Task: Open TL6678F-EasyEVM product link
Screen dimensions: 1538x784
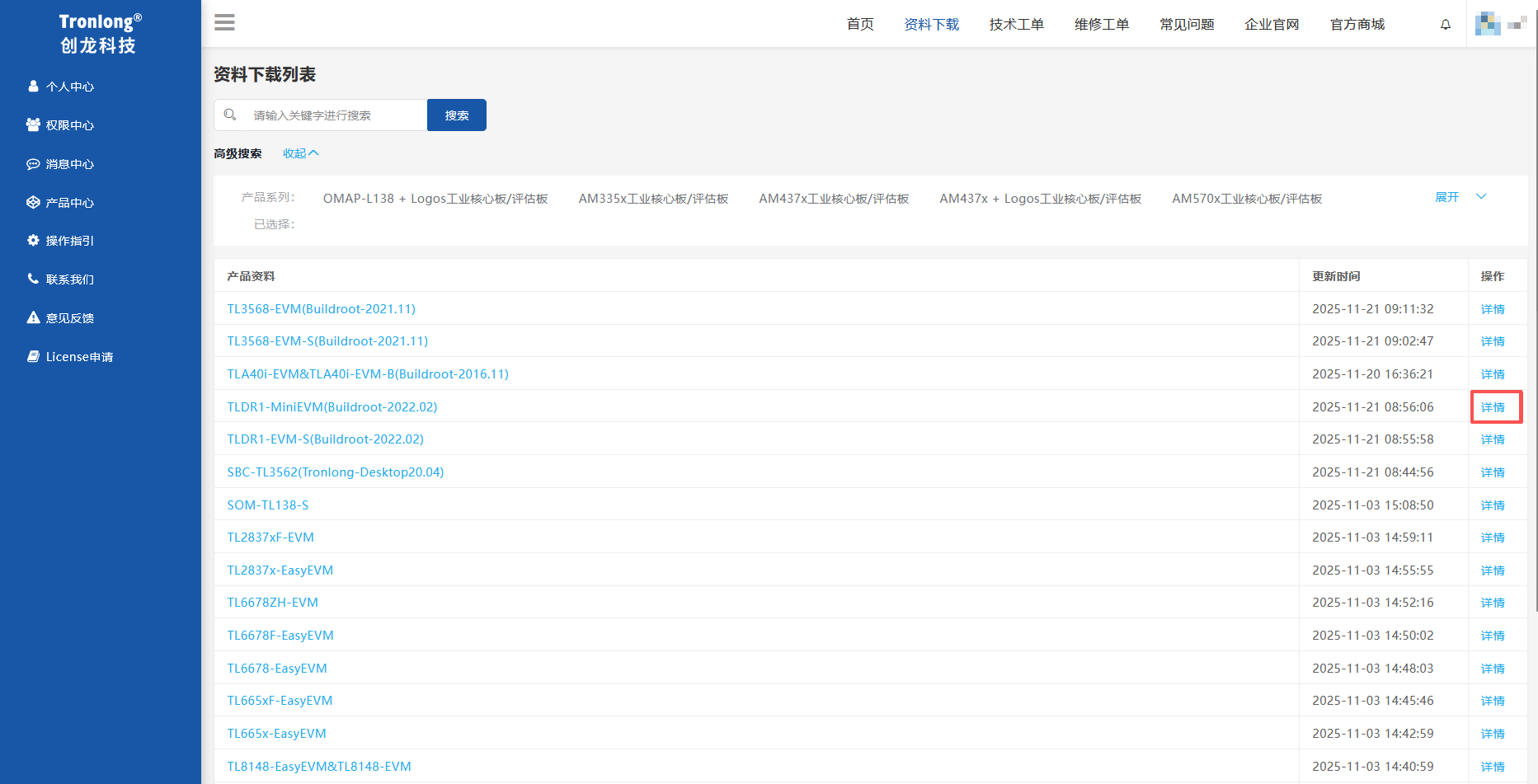Action: (280, 635)
